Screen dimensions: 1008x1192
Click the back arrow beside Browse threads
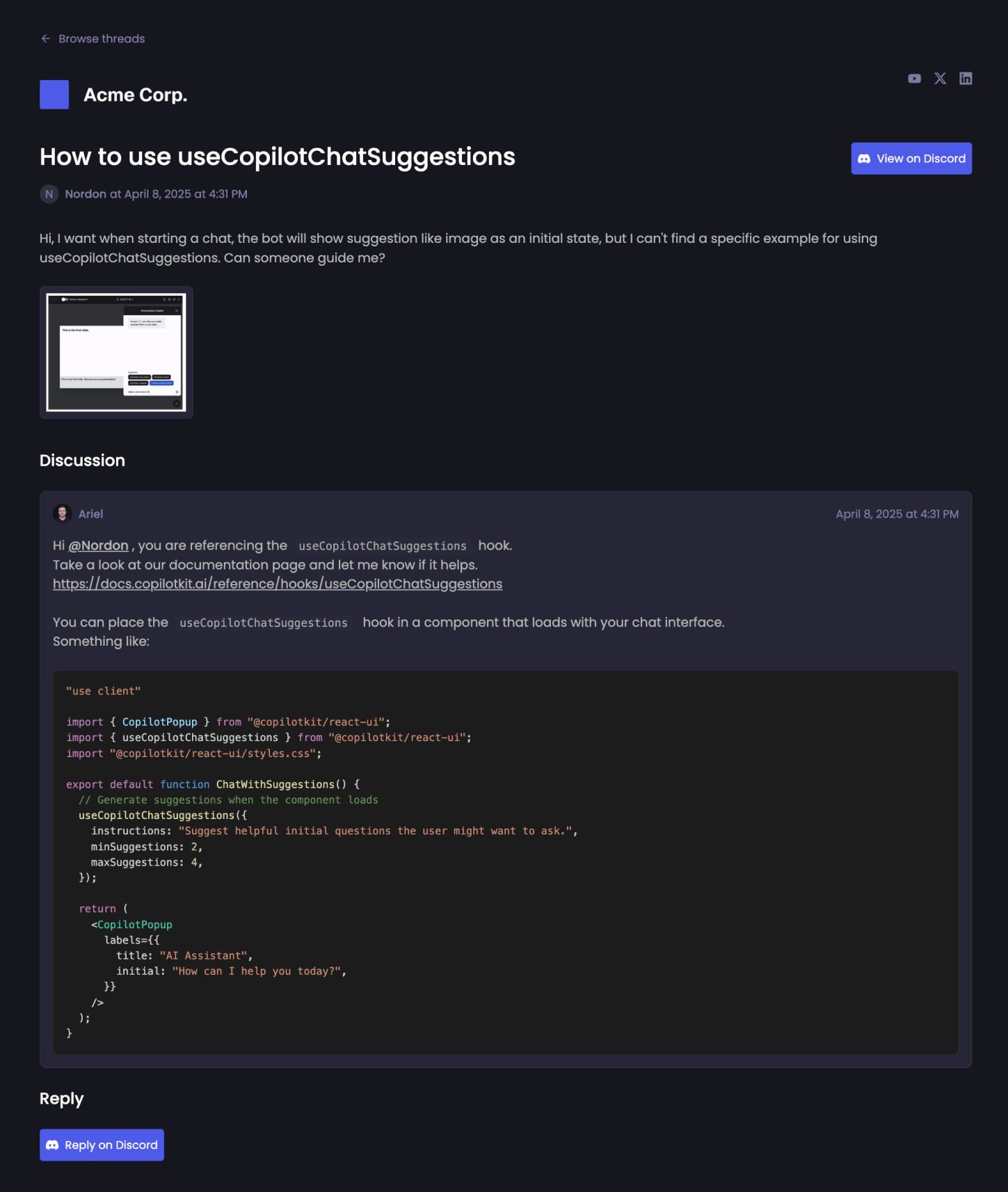coord(46,39)
